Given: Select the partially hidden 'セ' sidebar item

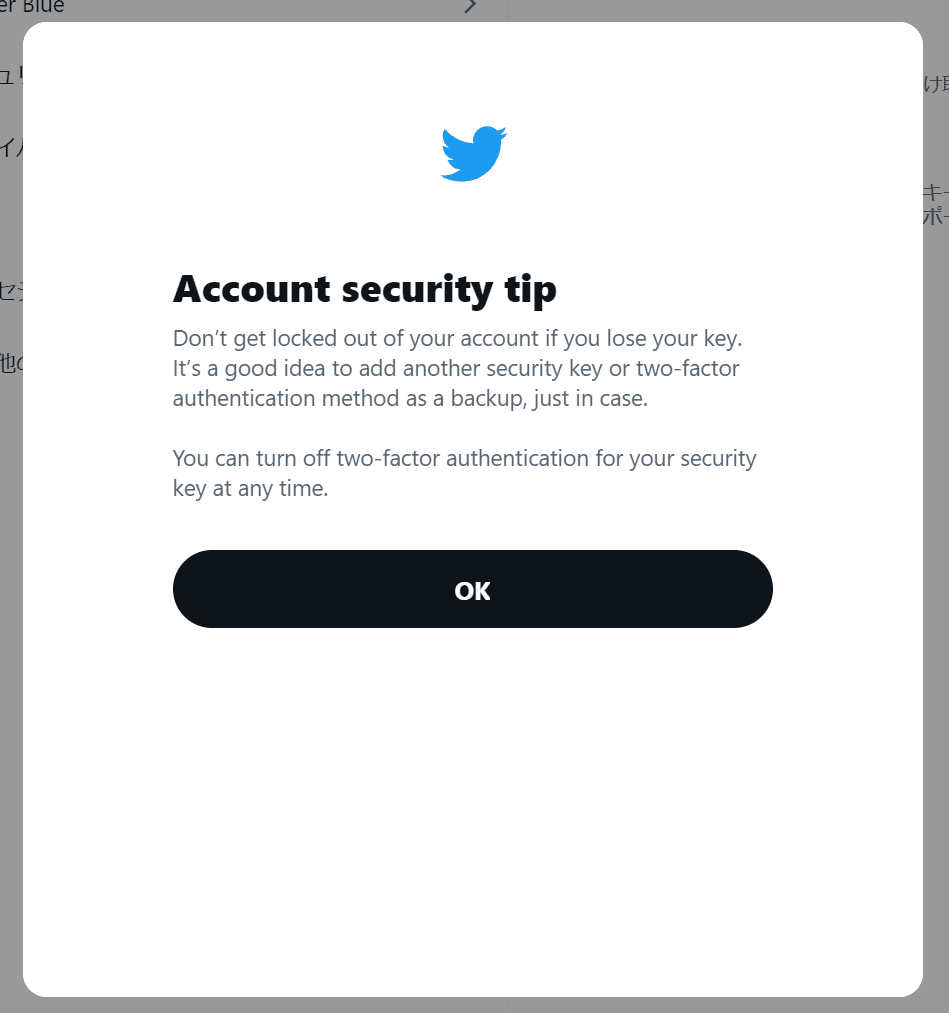Looking at the screenshot, I should (11, 291).
